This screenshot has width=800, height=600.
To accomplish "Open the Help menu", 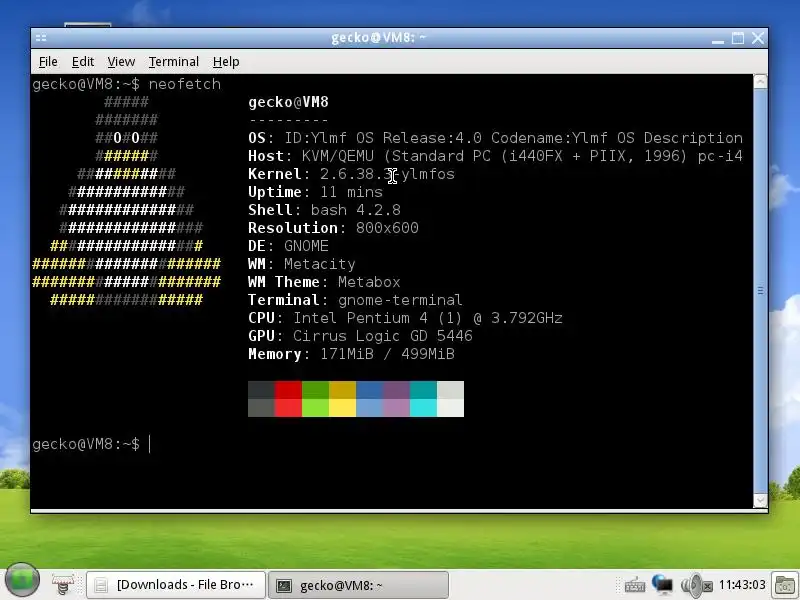I will pos(226,62).
